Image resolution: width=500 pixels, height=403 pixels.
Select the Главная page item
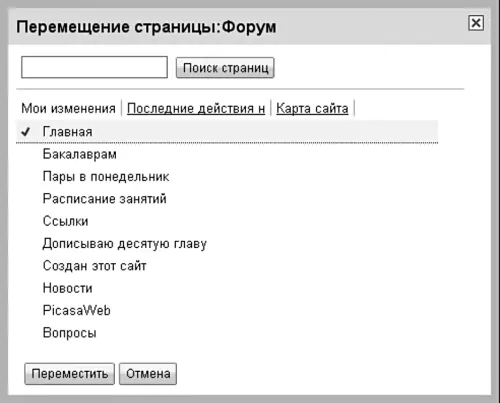(x=227, y=132)
